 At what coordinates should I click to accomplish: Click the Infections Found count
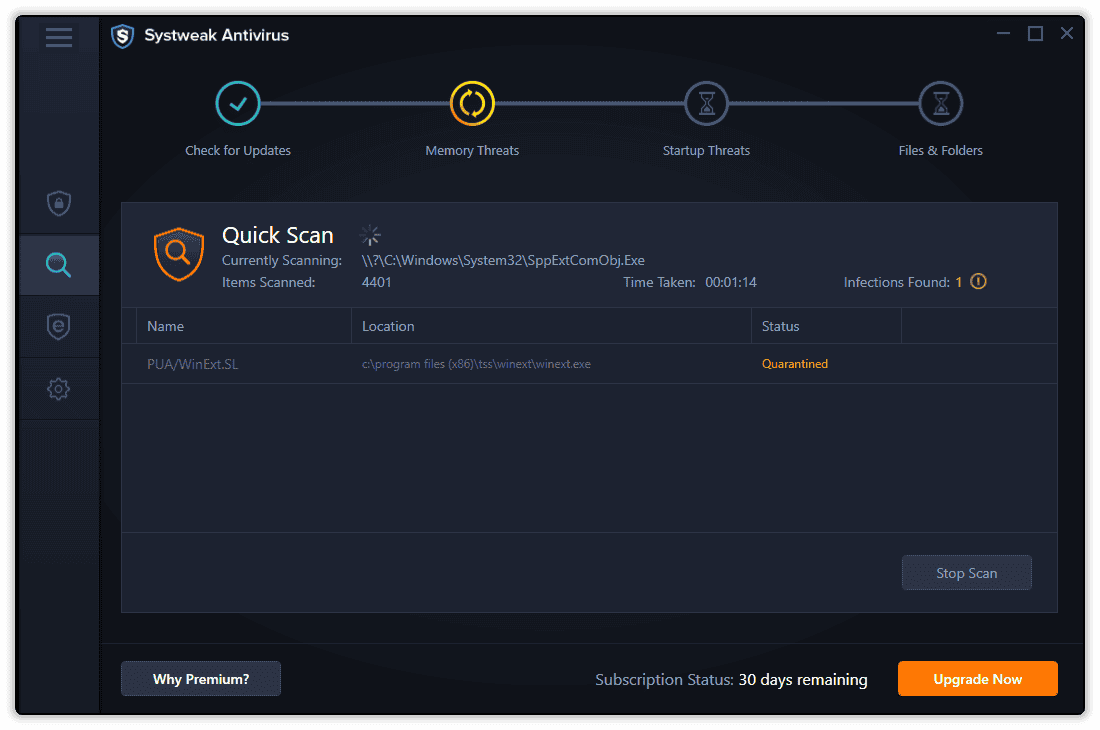(958, 283)
